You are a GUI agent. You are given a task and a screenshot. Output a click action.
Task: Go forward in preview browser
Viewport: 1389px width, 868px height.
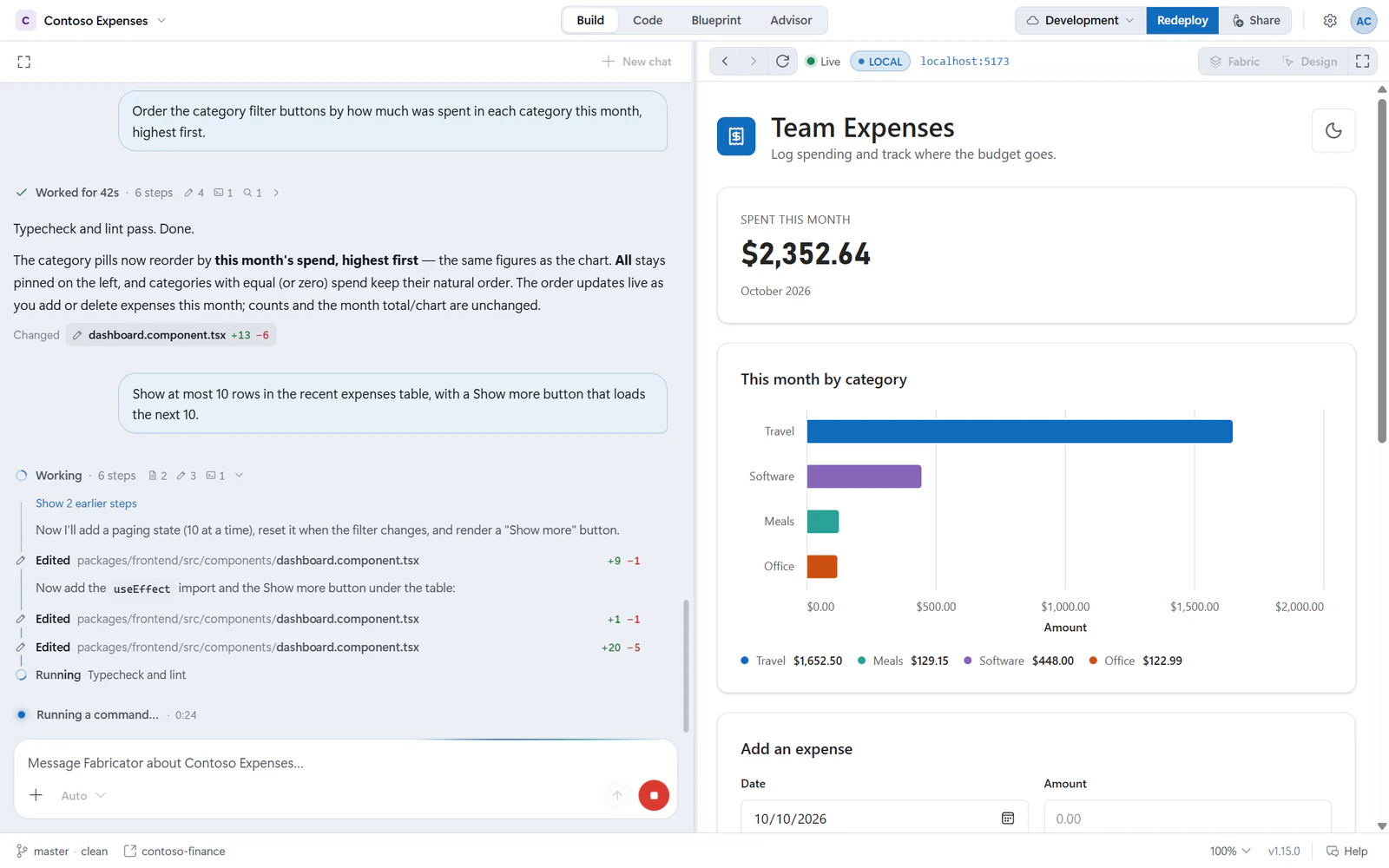[754, 61]
